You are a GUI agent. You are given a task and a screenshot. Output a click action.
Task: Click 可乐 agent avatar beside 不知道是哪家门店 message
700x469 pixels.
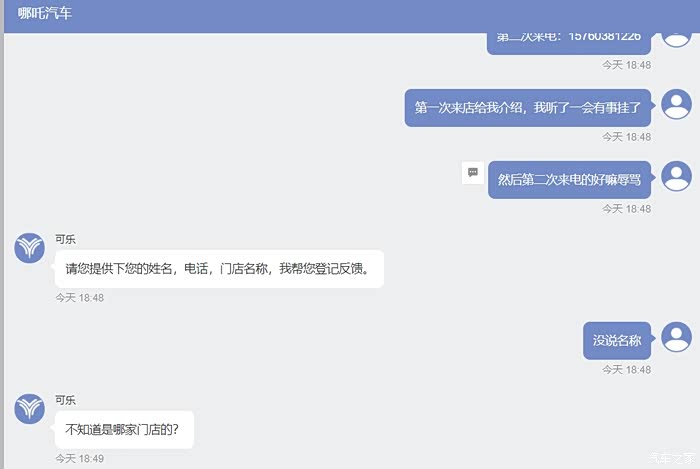29,408
